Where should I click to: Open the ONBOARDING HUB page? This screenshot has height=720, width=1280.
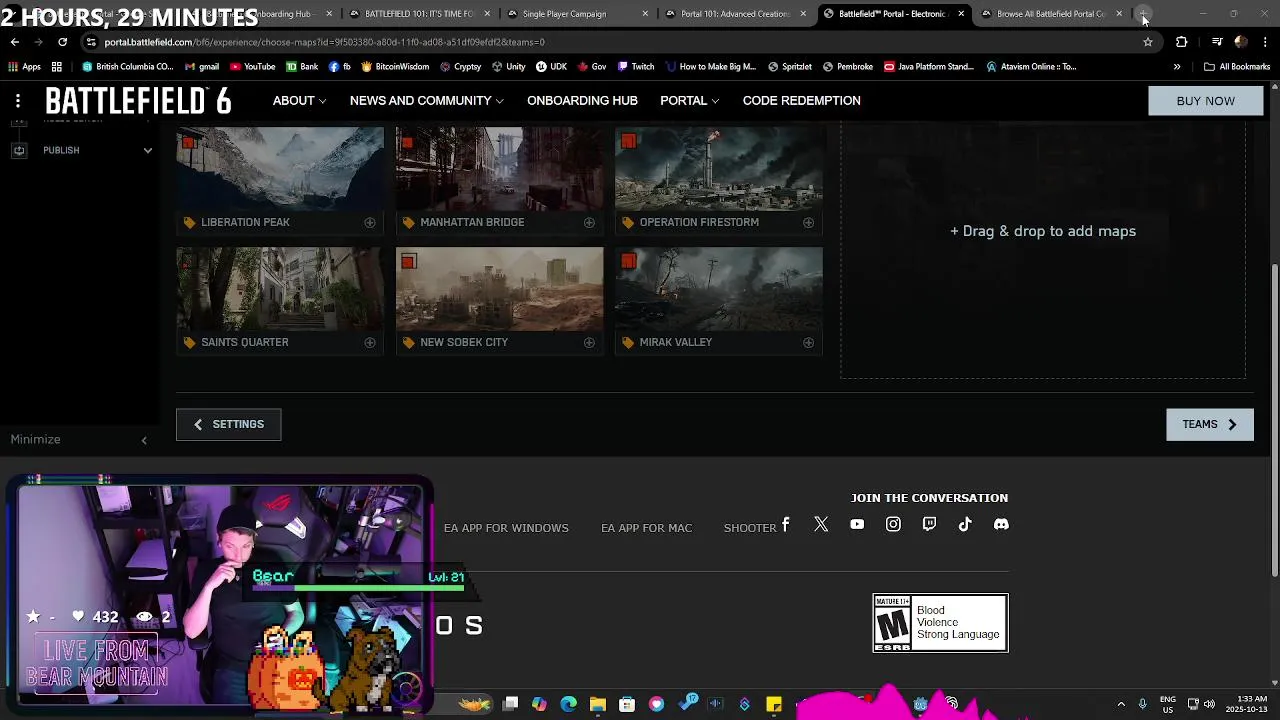[x=582, y=101]
